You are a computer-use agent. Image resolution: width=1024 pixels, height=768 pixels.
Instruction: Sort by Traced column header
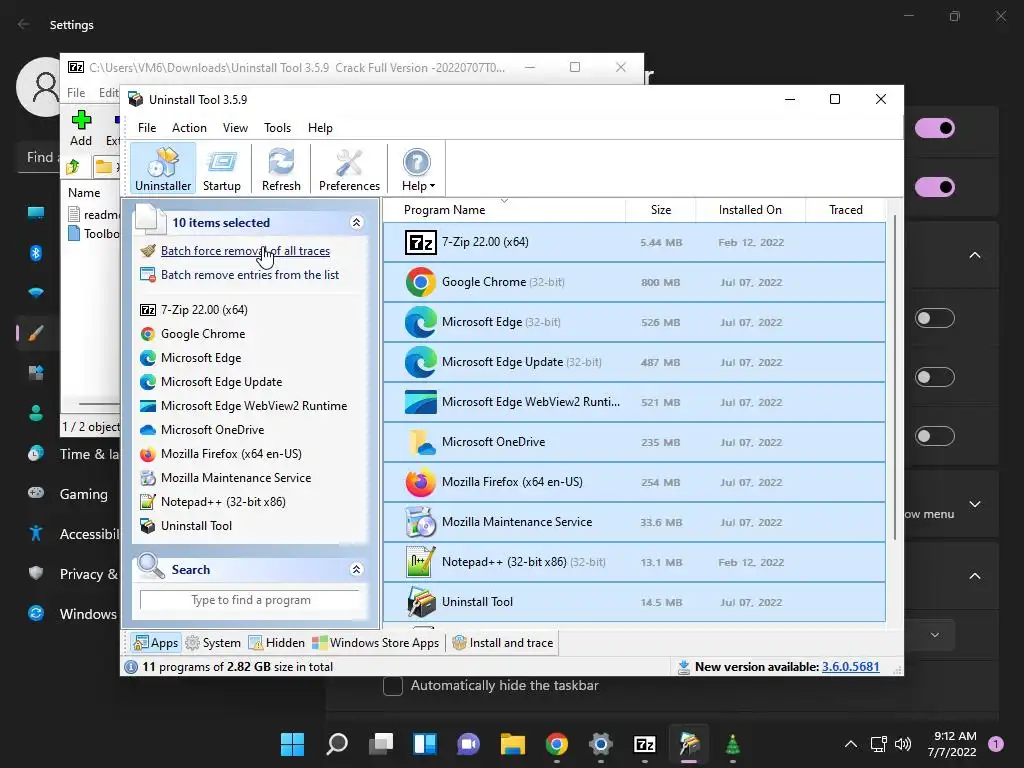click(x=845, y=210)
